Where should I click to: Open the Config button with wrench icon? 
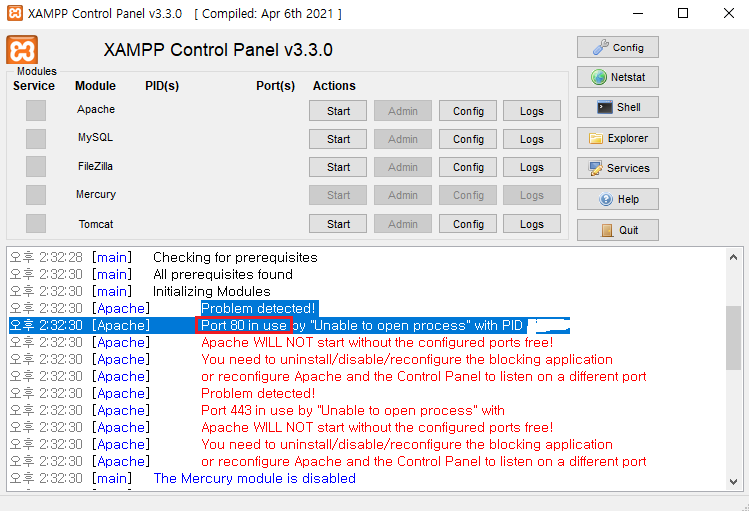[618, 47]
